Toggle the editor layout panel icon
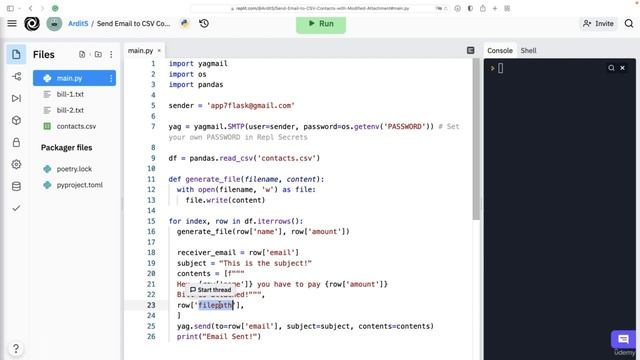Viewport: 640px width, 360px height. [470, 50]
